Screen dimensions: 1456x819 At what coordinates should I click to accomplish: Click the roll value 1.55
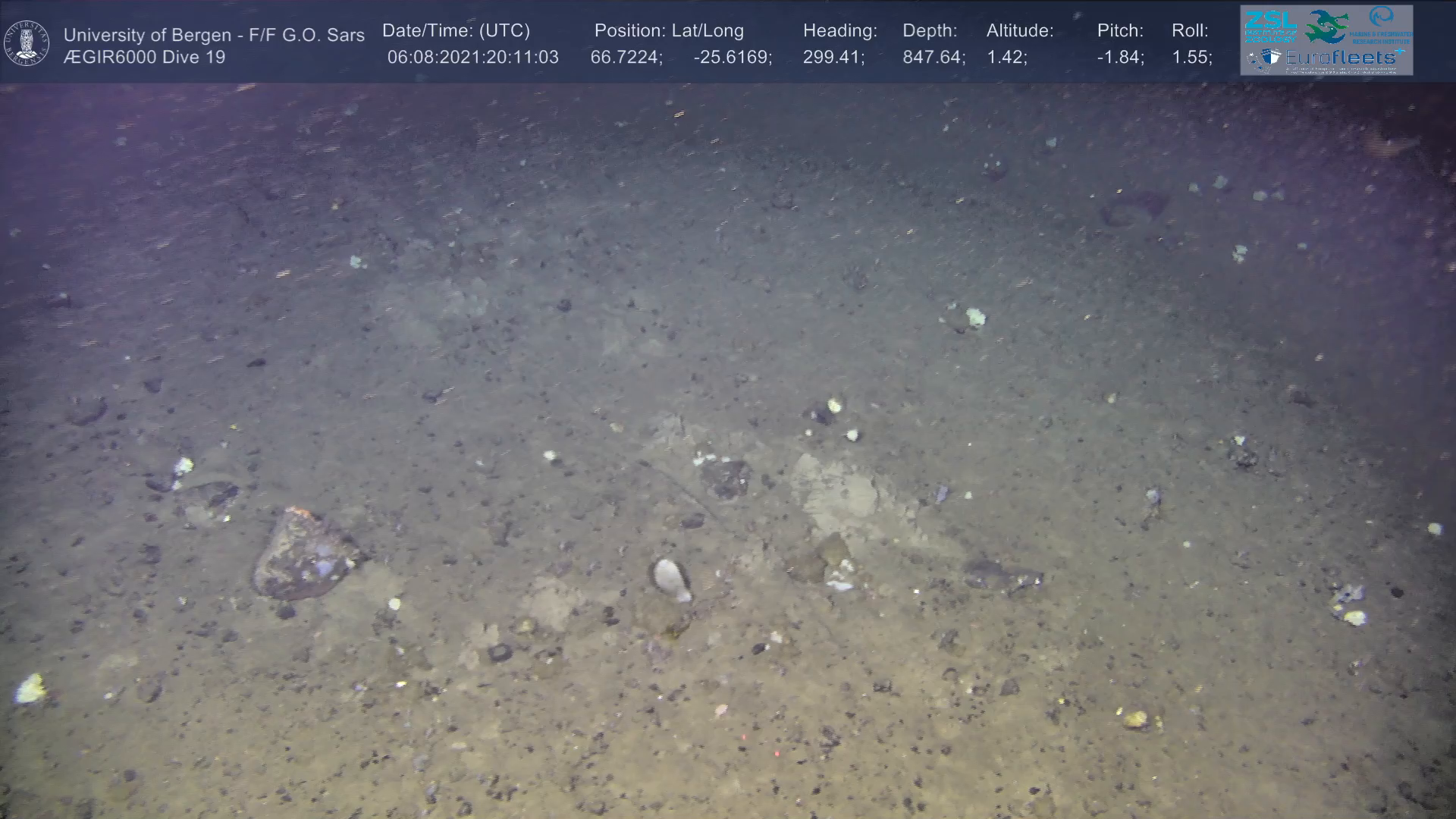(x=1191, y=58)
